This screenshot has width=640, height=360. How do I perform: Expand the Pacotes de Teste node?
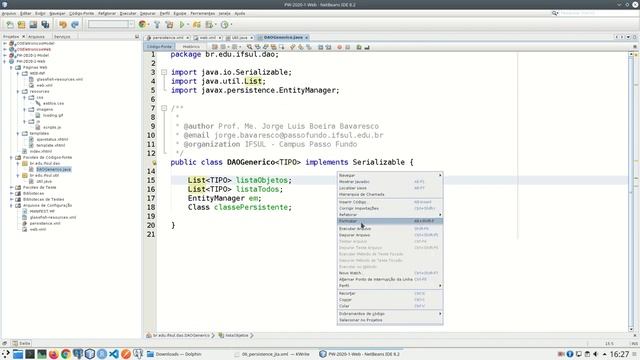point(11,187)
